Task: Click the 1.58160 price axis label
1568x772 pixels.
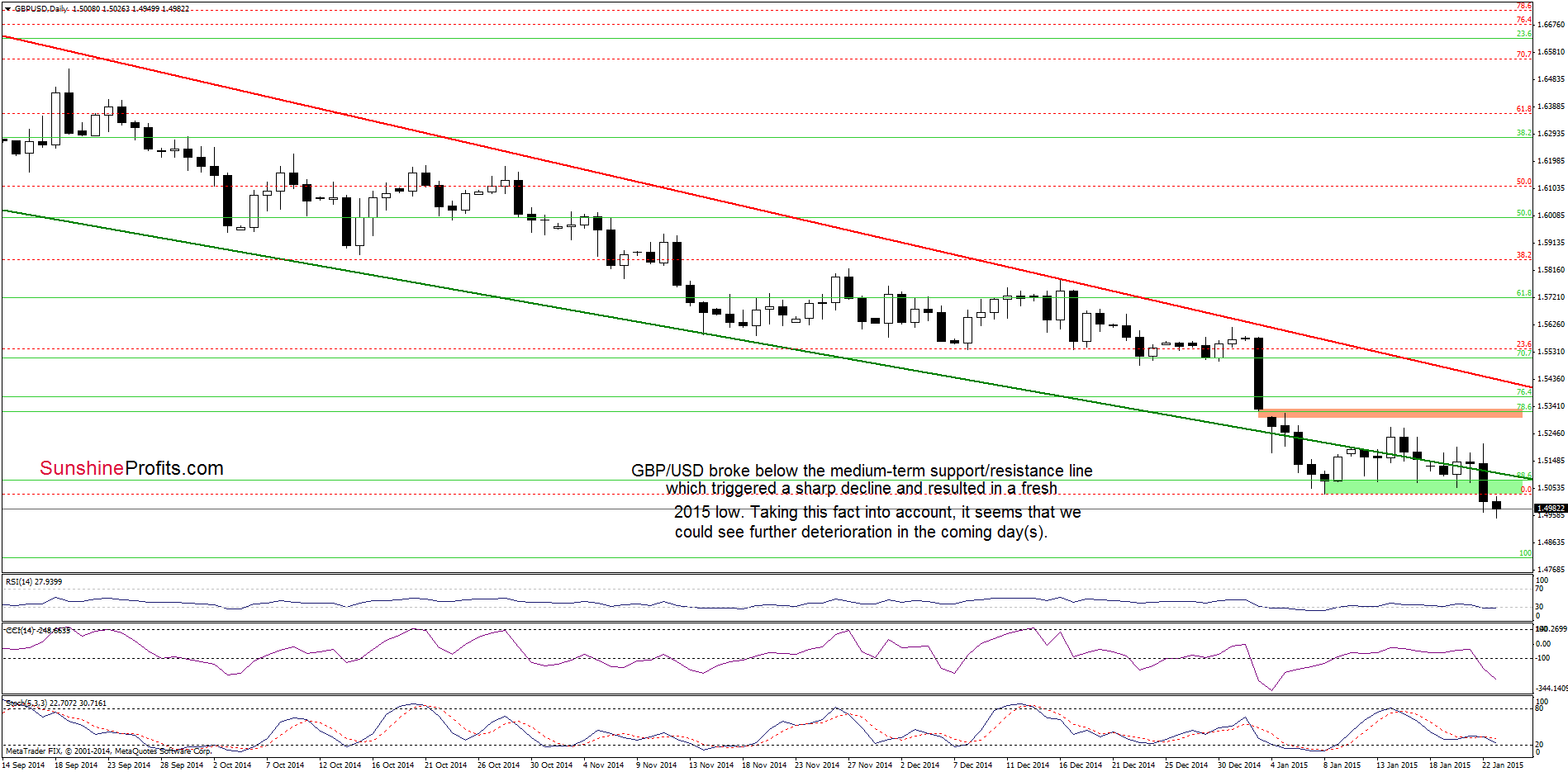Action: pos(1551,270)
